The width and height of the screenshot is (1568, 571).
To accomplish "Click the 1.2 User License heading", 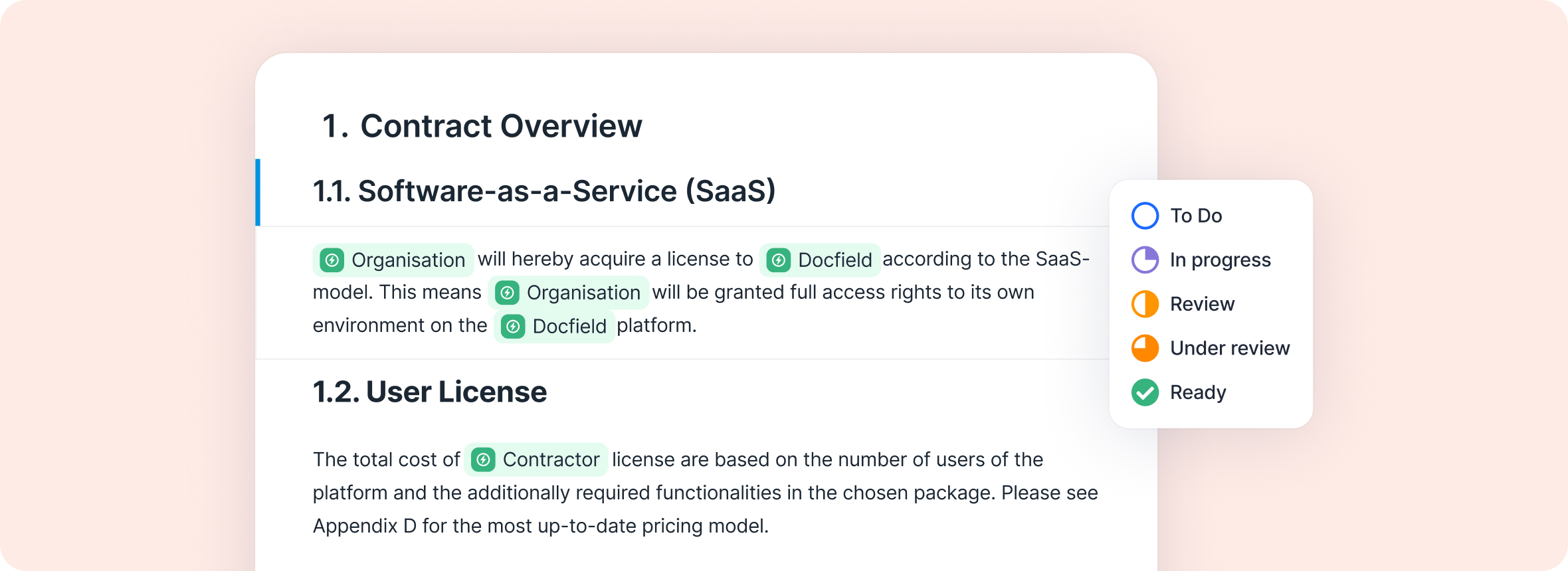I will pyautogui.click(x=429, y=392).
